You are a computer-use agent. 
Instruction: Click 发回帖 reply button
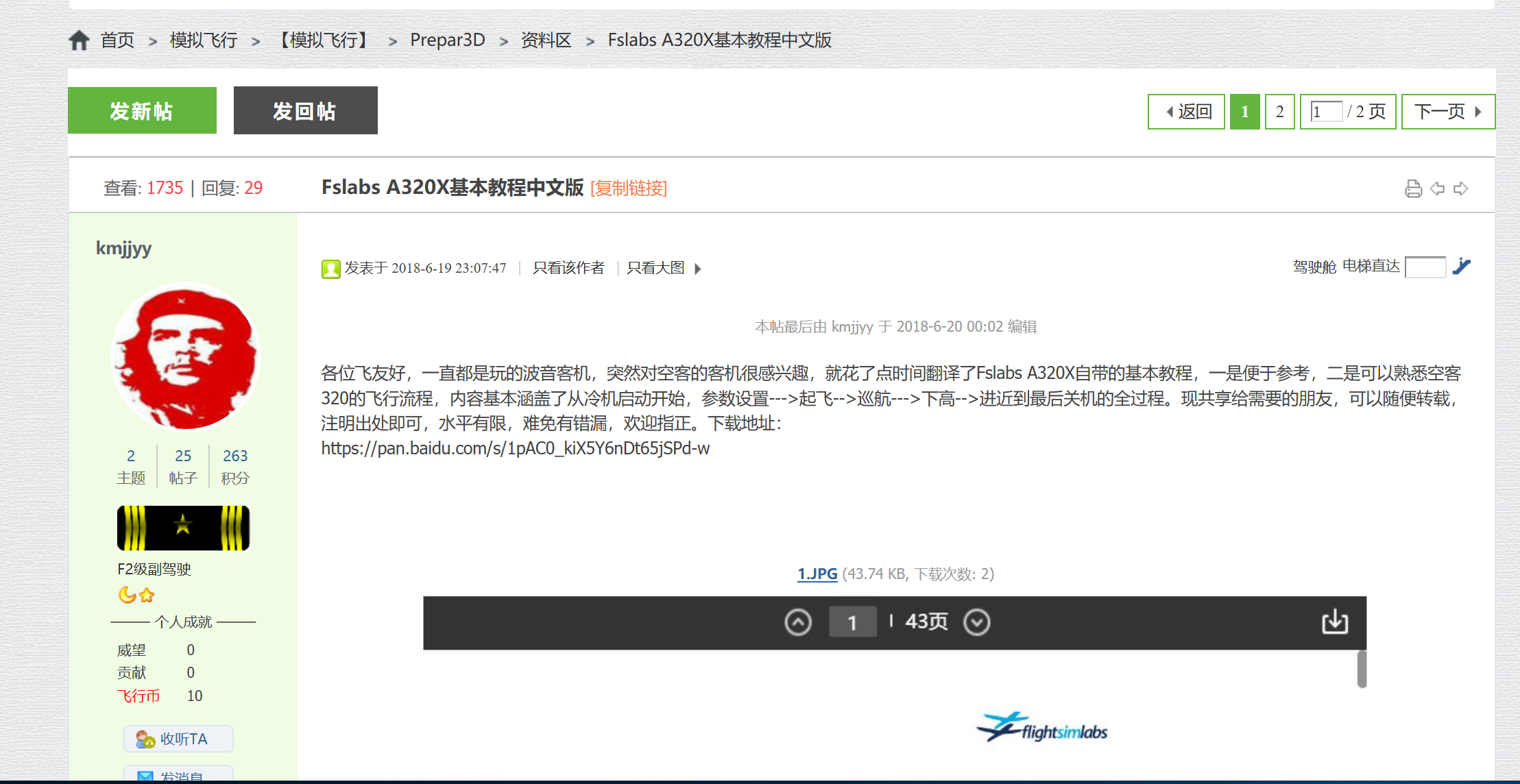point(306,110)
